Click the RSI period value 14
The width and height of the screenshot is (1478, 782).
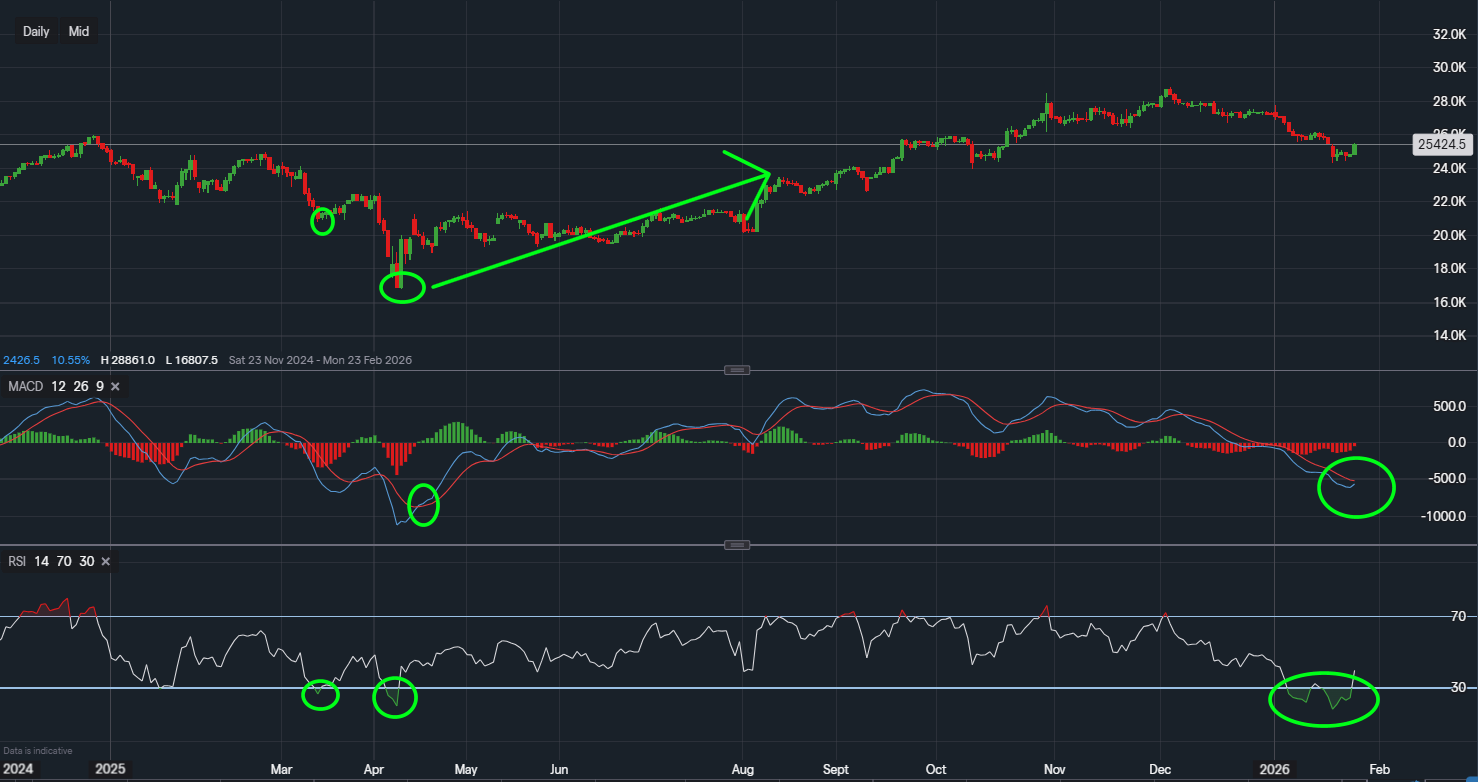(40, 561)
